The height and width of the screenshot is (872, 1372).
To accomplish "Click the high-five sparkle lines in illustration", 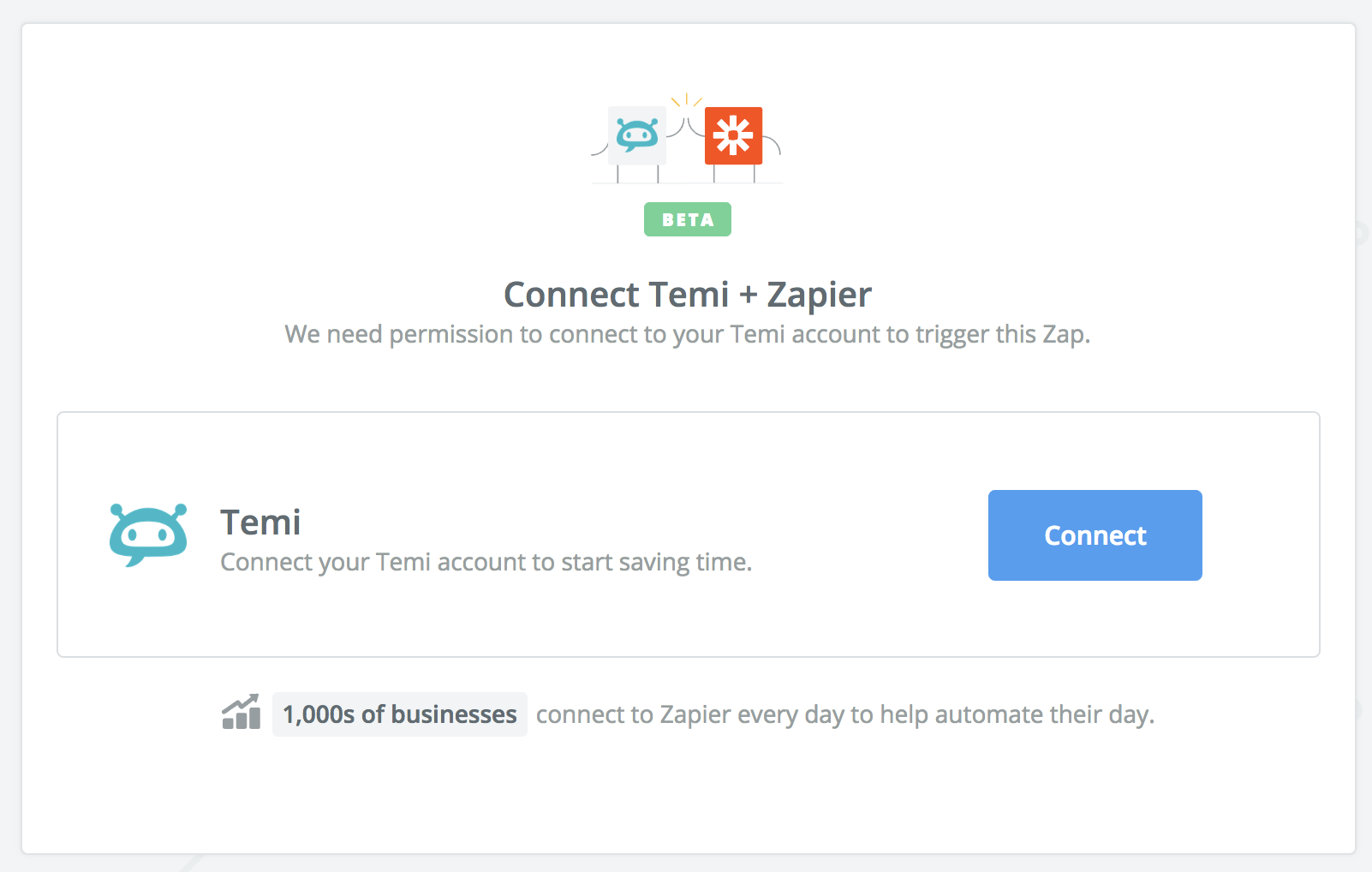I will click(x=686, y=100).
